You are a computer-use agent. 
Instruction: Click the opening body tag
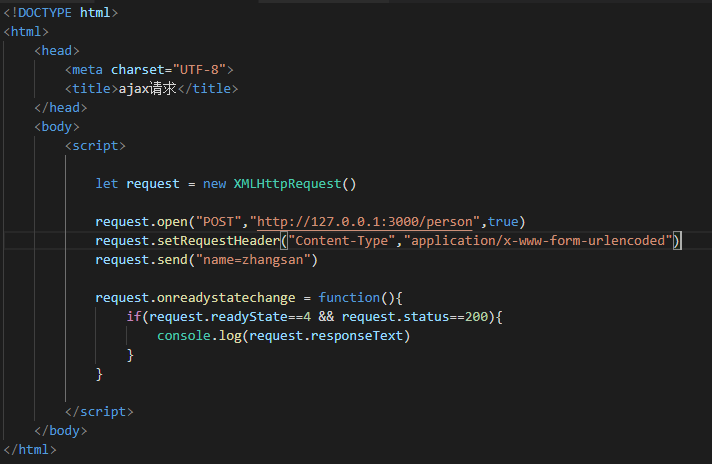point(57,127)
